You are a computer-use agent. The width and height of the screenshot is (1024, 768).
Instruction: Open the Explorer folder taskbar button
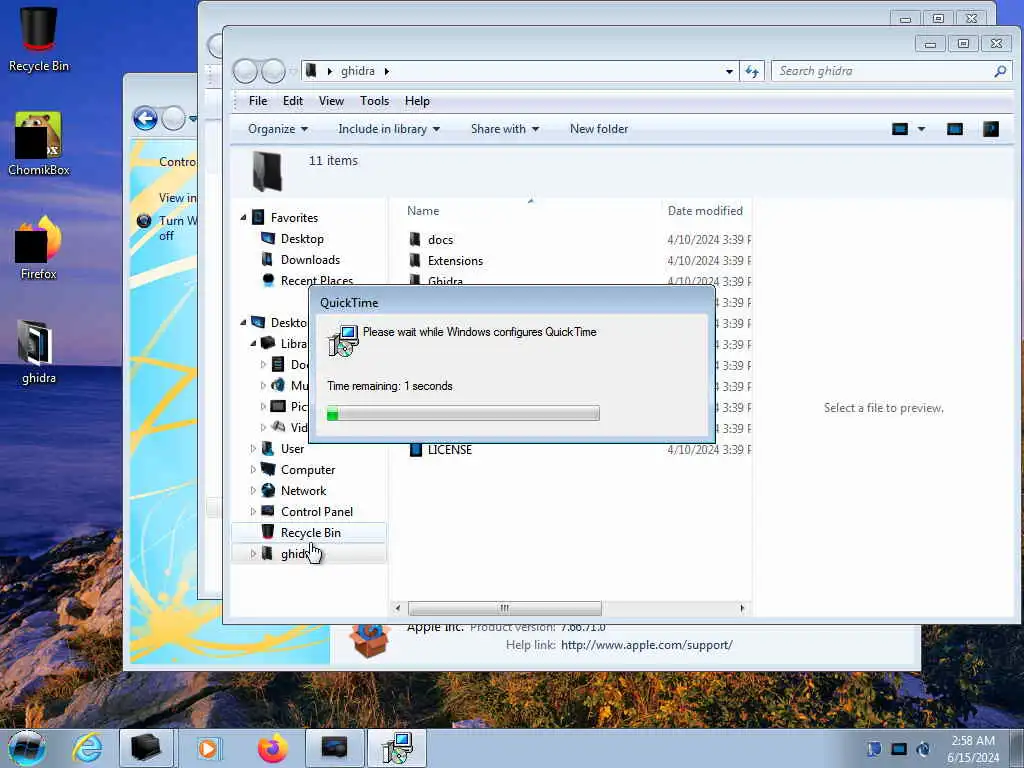[x=146, y=748]
